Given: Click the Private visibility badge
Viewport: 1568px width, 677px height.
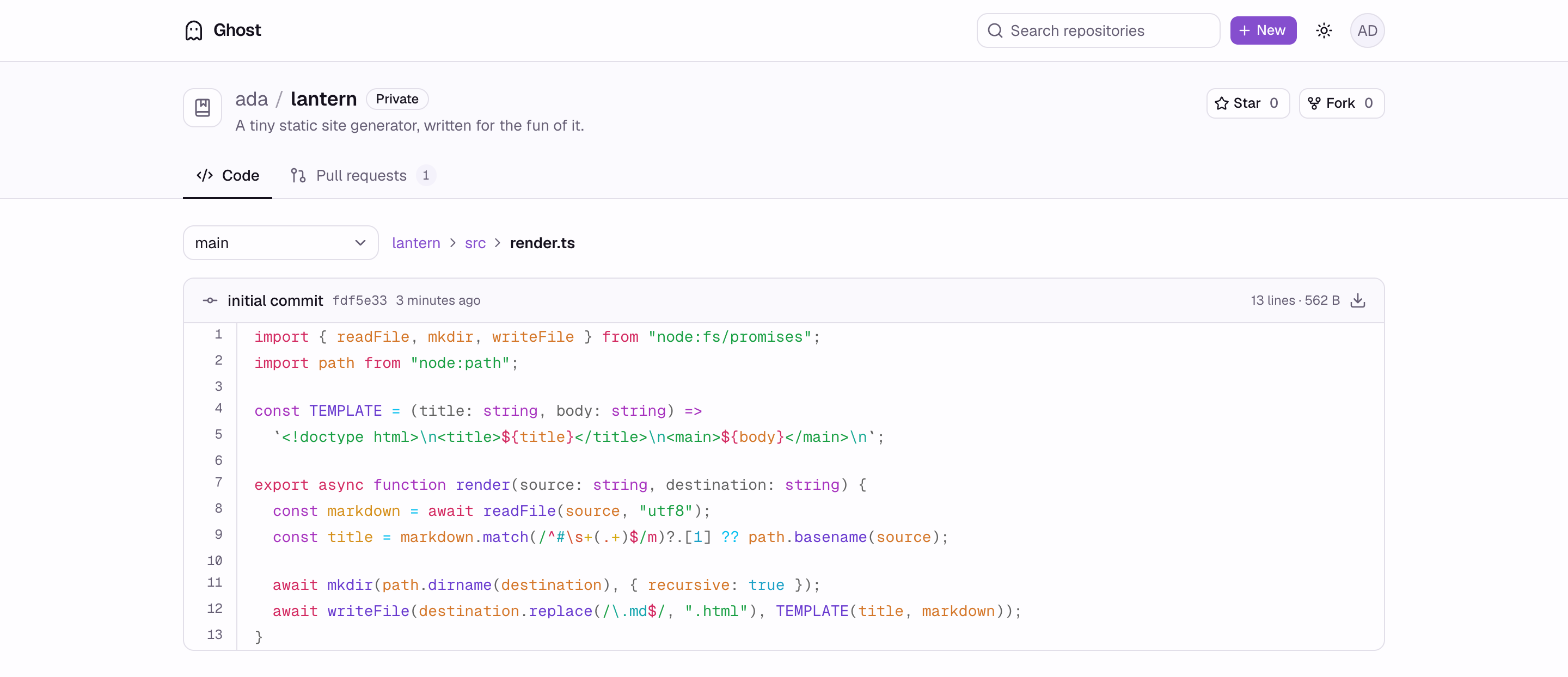Looking at the screenshot, I should [397, 99].
